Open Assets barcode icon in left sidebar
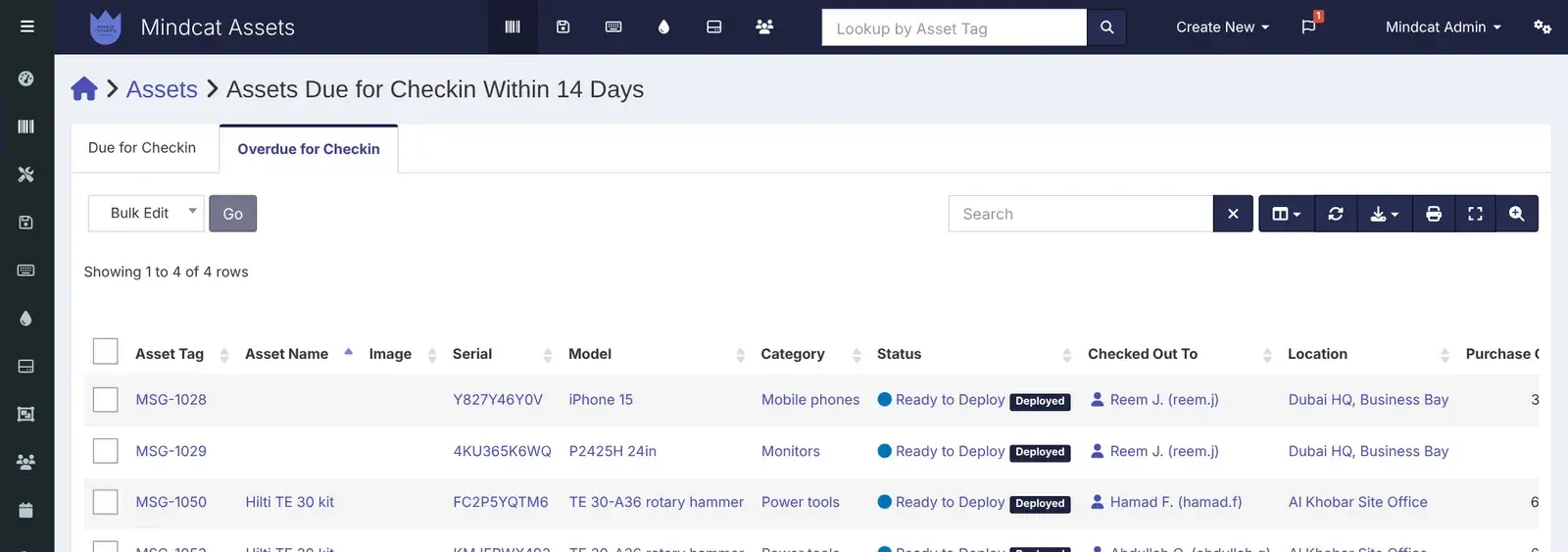The height and width of the screenshot is (552, 1568). coord(26,126)
